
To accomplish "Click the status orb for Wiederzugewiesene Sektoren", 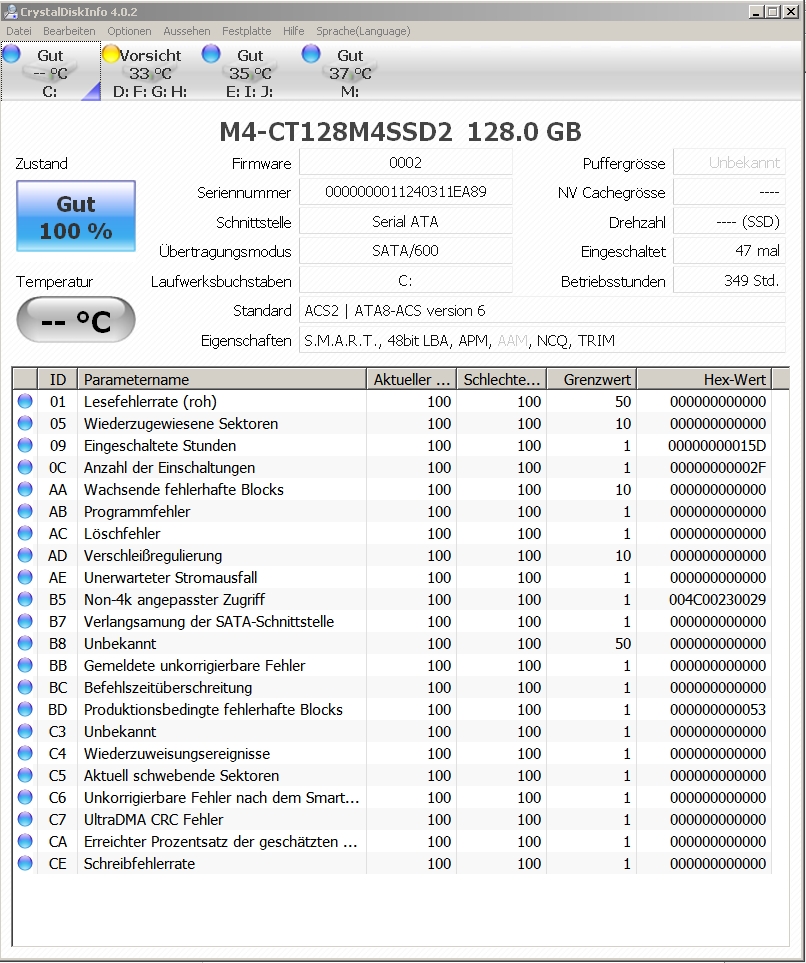I will [25, 423].
